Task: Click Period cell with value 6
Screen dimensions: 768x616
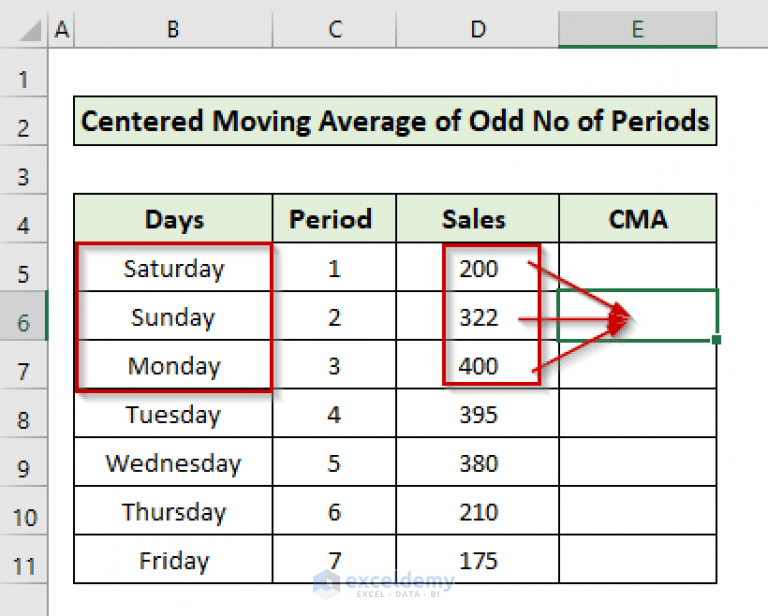Action: point(334,510)
